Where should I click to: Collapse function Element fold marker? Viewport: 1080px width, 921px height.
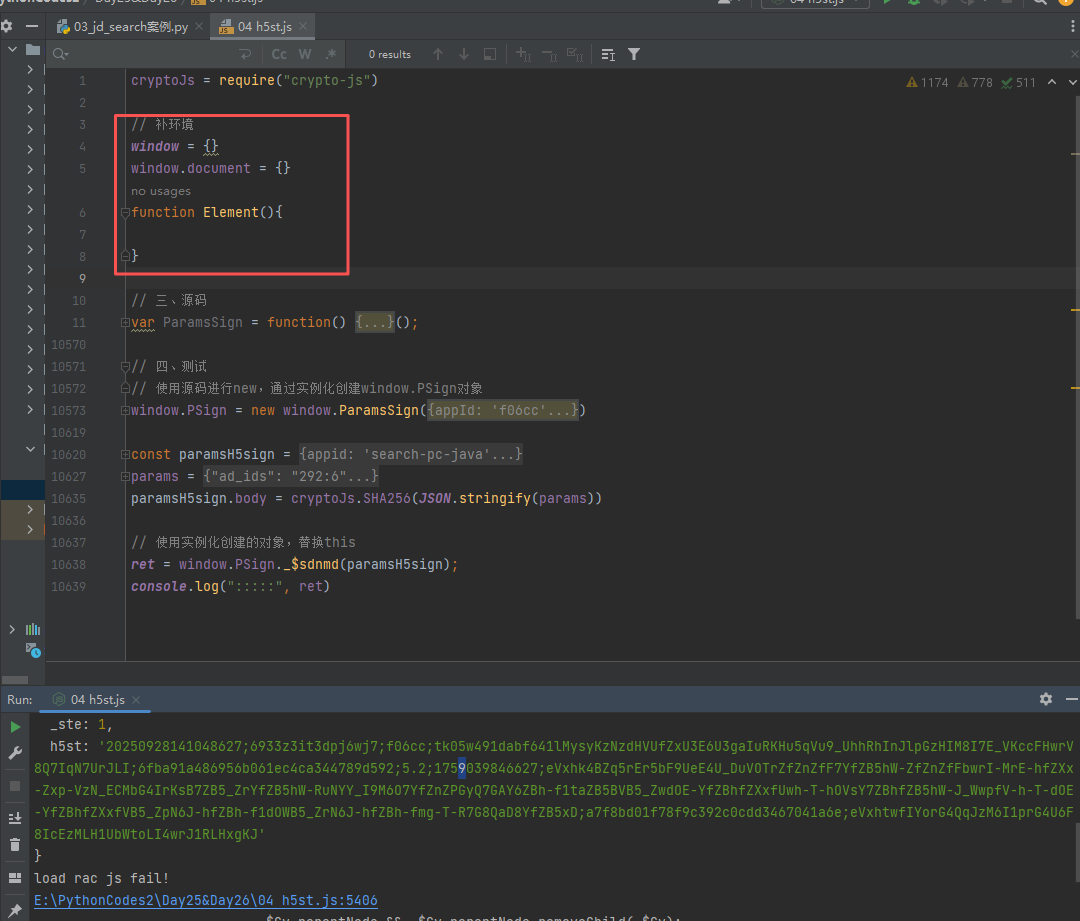coord(125,213)
